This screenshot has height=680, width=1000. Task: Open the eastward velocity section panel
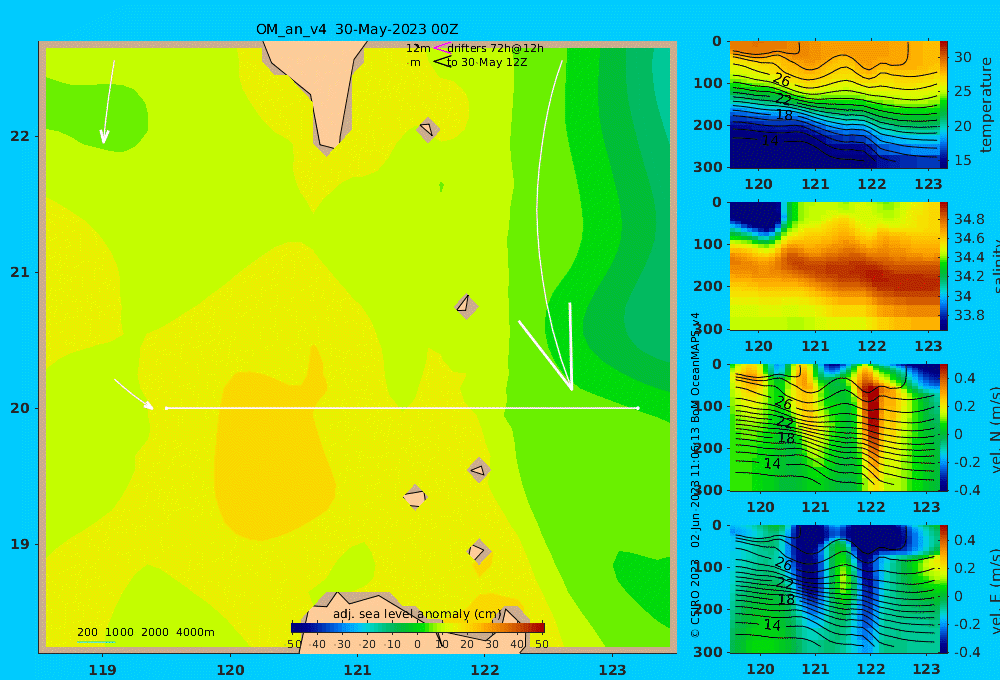tap(834, 589)
